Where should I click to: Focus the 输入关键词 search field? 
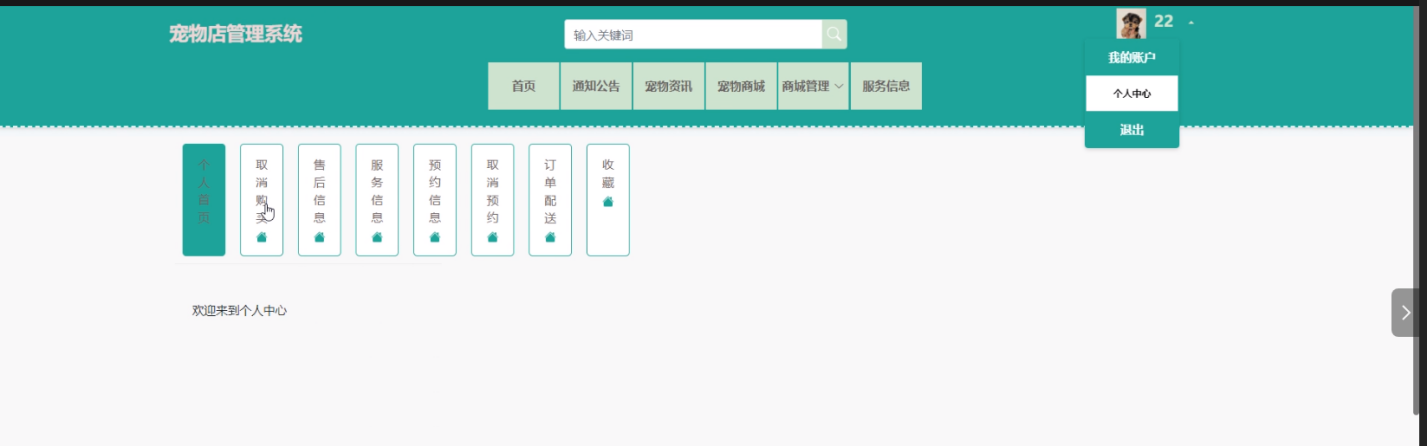click(693, 35)
